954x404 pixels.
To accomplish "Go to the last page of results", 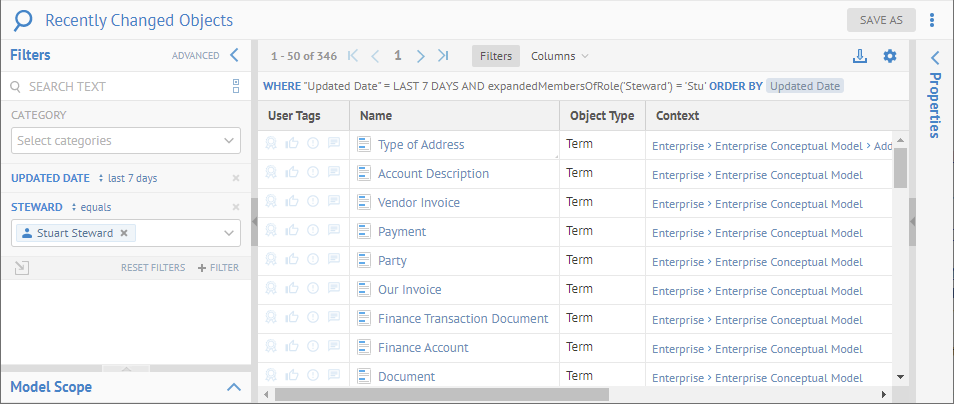I will coord(443,56).
